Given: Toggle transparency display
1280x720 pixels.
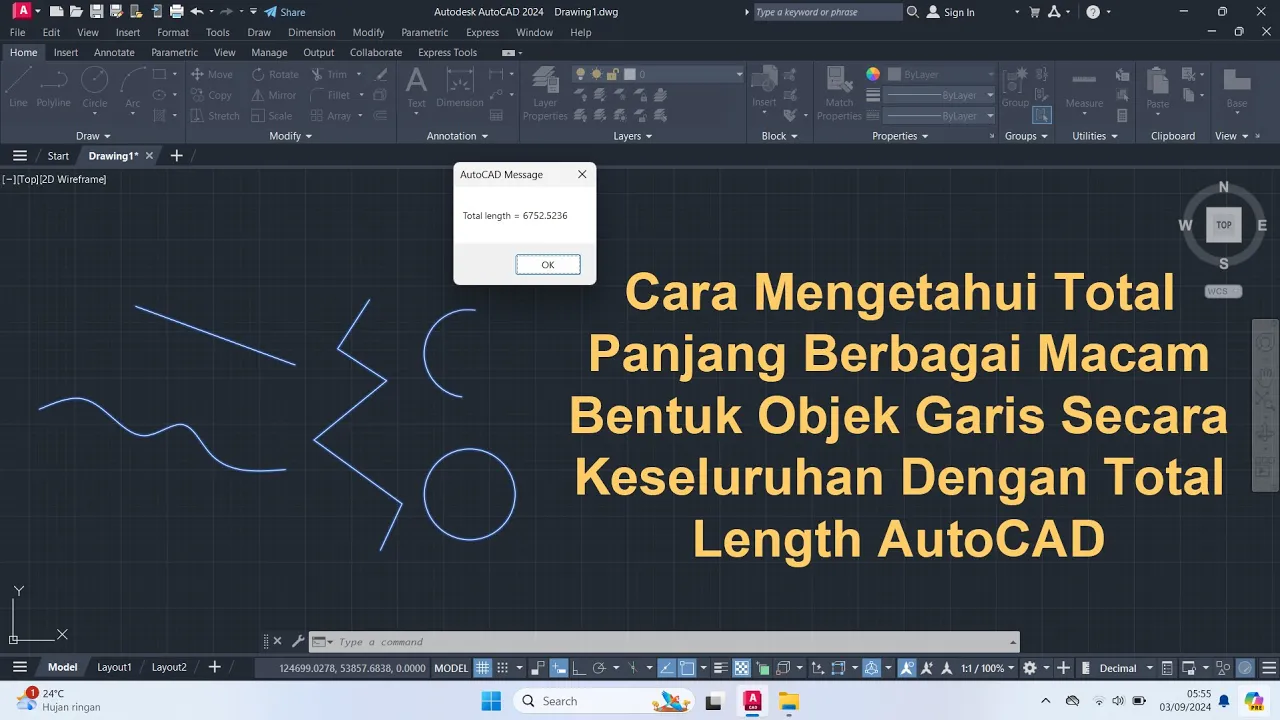Looking at the screenshot, I should pos(742,668).
